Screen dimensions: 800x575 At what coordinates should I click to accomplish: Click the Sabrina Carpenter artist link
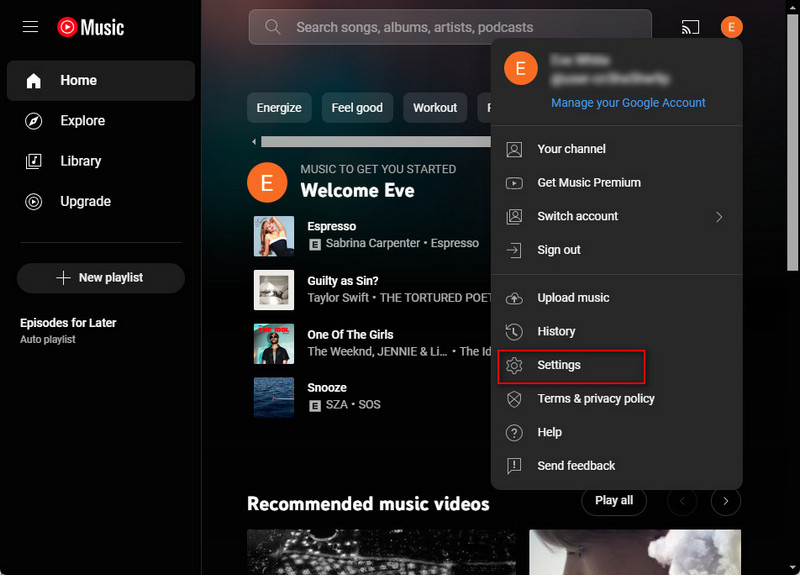(372, 243)
